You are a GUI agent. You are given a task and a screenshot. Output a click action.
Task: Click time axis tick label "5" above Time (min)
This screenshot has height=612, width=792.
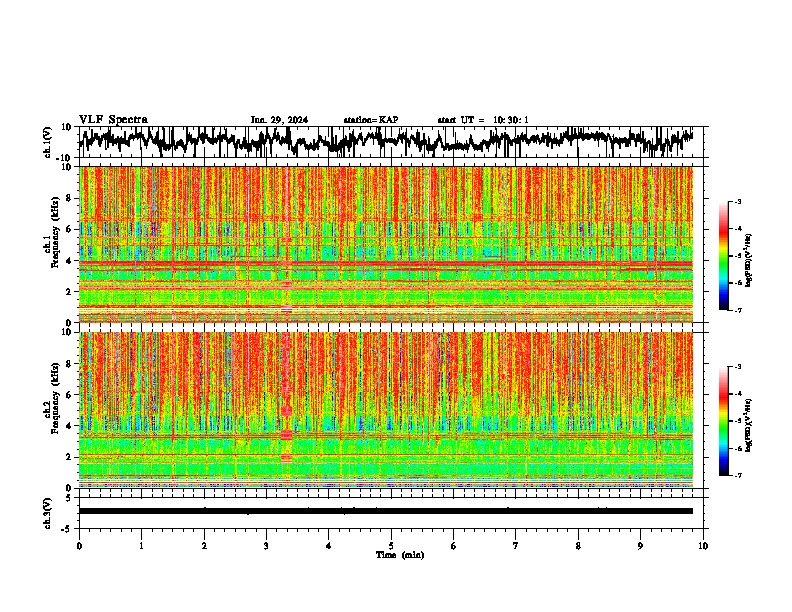point(391,546)
